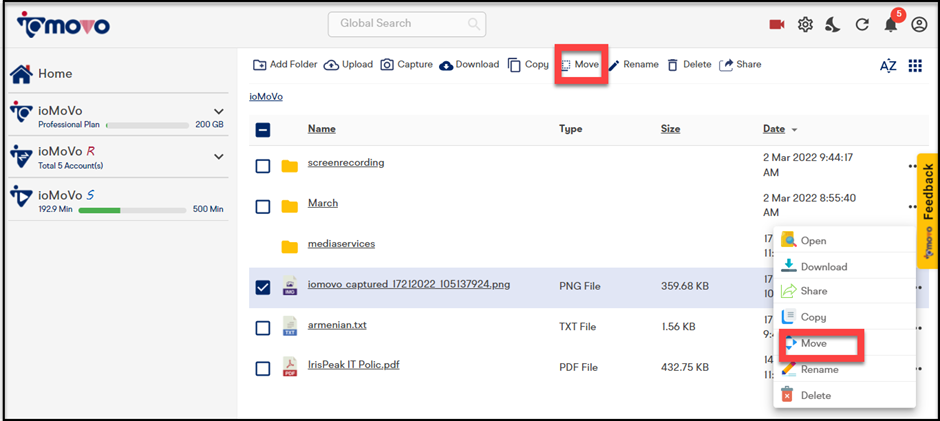Open IrisPeak IT Polic.pdf link

coord(354,365)
